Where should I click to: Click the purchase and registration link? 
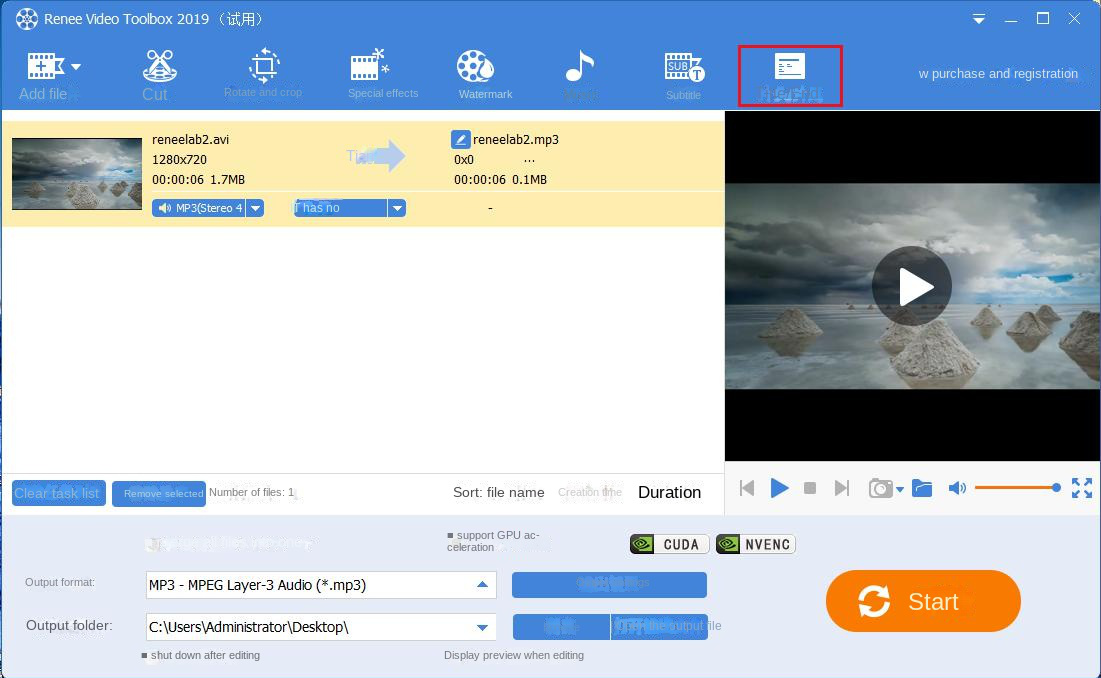tap(996, 73)
